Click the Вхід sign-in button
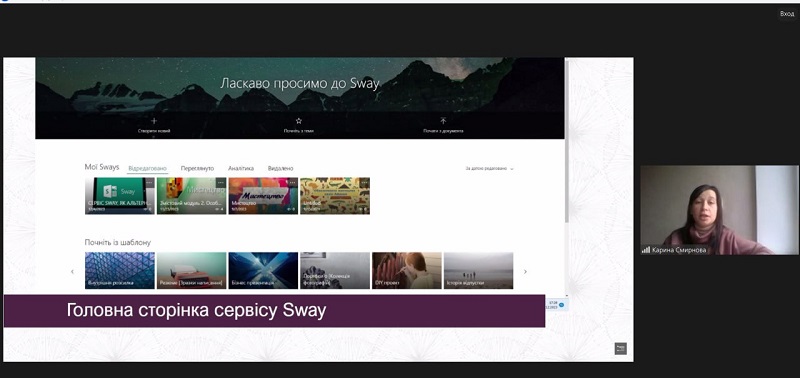This screenshot has width=800, height=378. (787, 14)
